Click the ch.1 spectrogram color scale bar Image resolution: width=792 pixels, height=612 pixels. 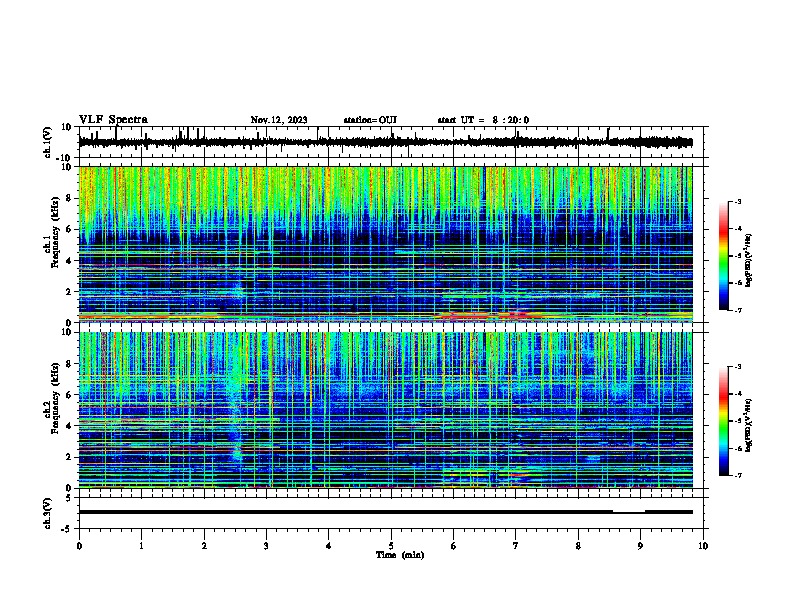point(723,256)
